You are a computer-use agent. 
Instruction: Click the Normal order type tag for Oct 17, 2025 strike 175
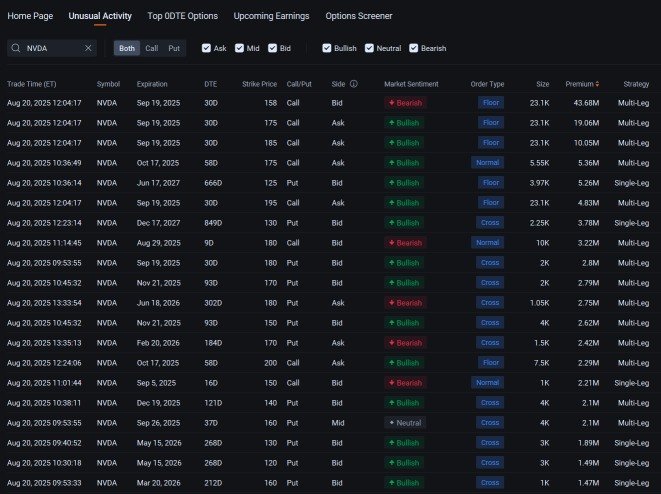click(x=489, y=162)
